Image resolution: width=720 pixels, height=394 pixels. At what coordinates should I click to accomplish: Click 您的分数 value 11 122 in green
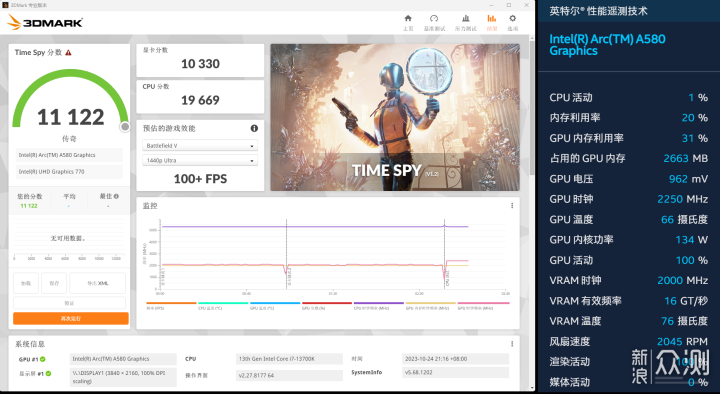coord(29,206)
